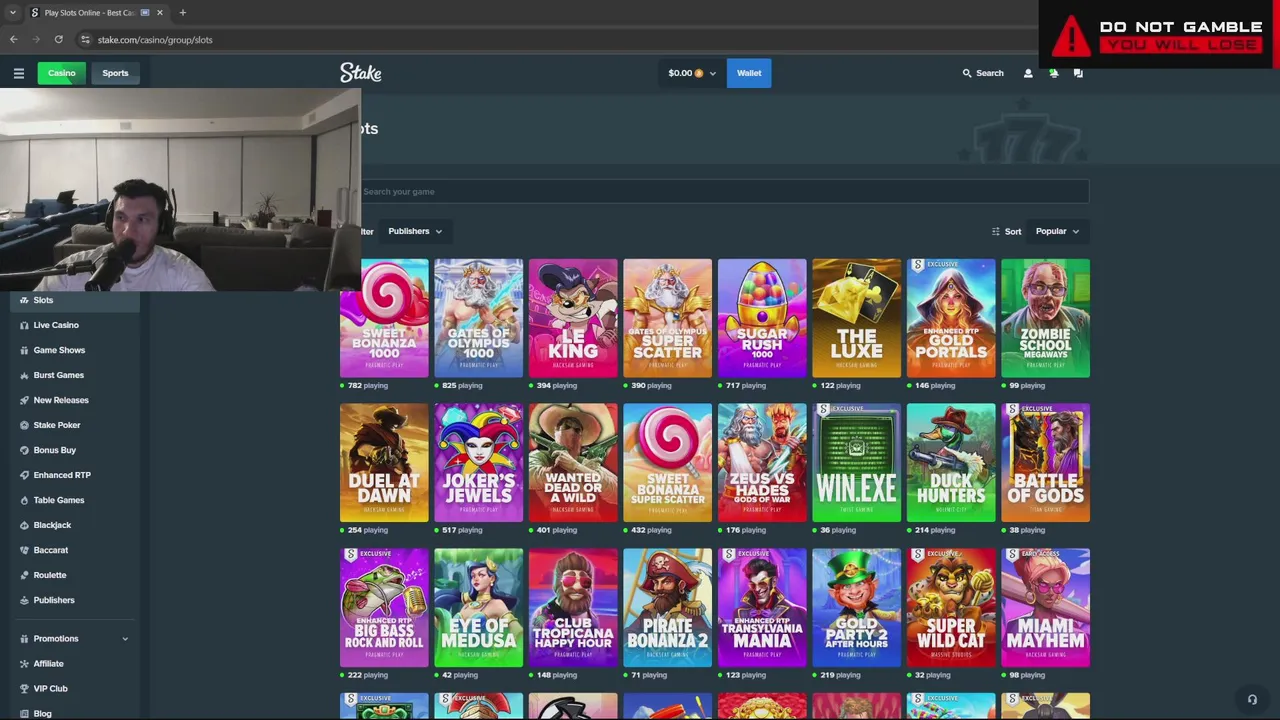Open WIN.EXE game thumbnail
This screenshot has width=1280, height=720.
point(856,463)
